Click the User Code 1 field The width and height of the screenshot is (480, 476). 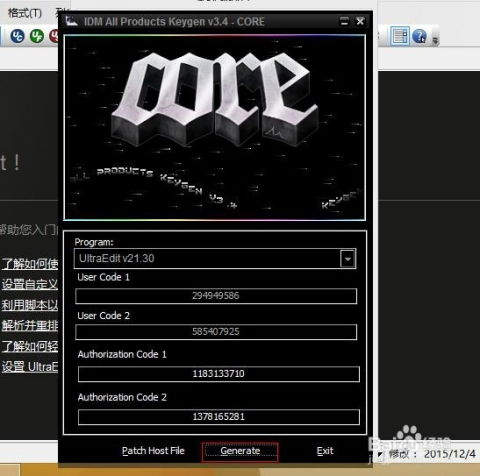(216, 296)
